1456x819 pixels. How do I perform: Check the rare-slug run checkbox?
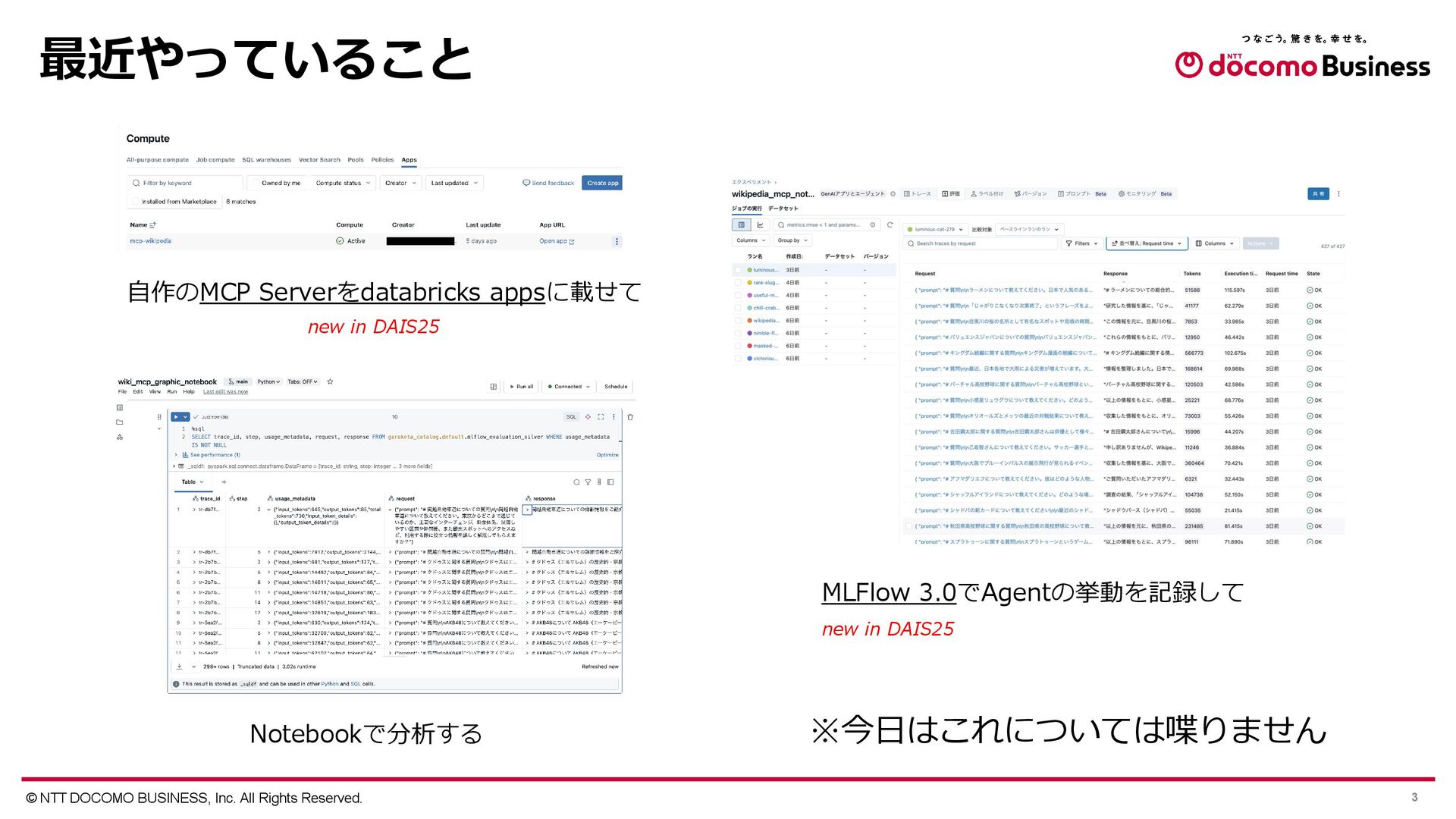coord(738,283)
